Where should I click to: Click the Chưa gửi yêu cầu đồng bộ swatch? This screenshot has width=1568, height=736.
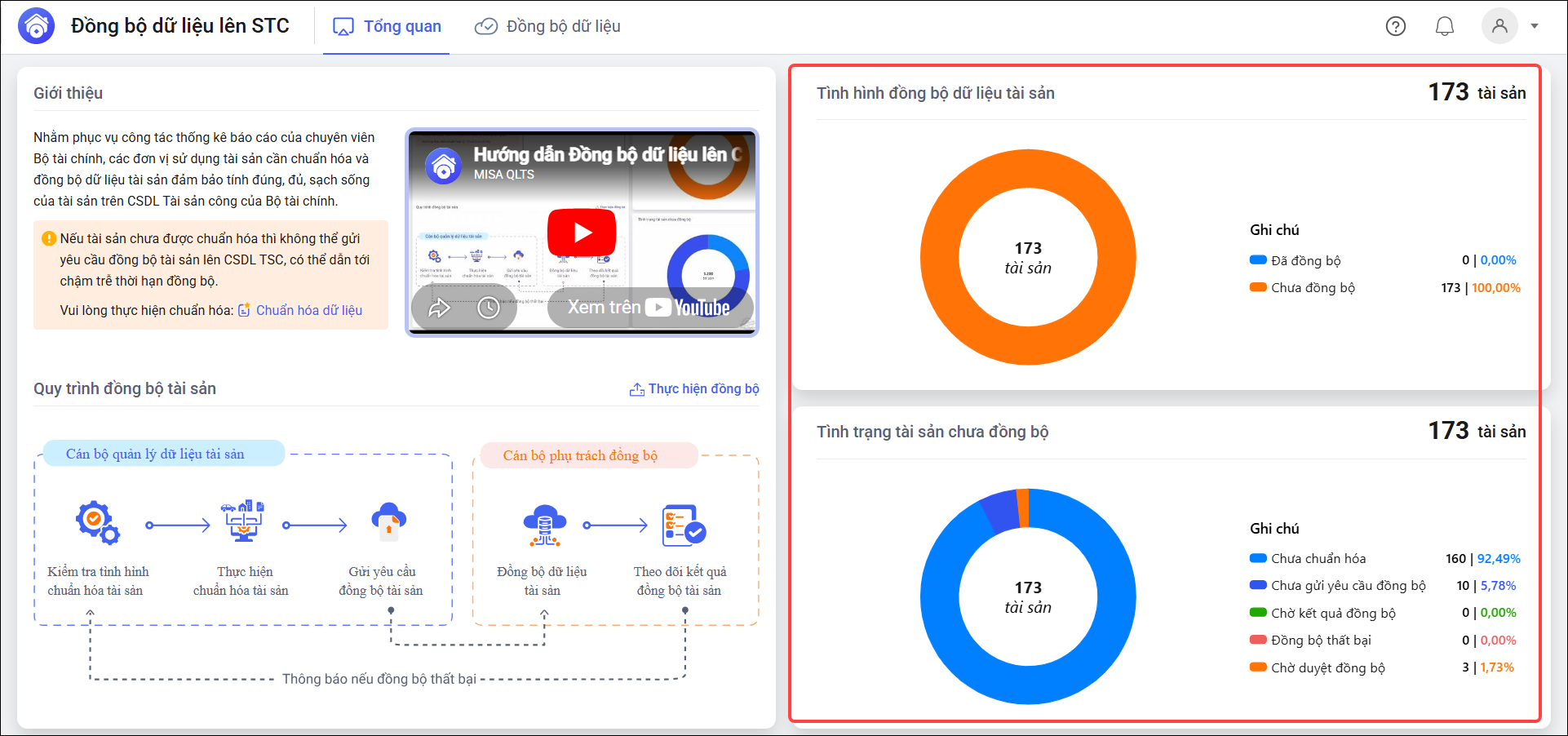(1258, 585)
